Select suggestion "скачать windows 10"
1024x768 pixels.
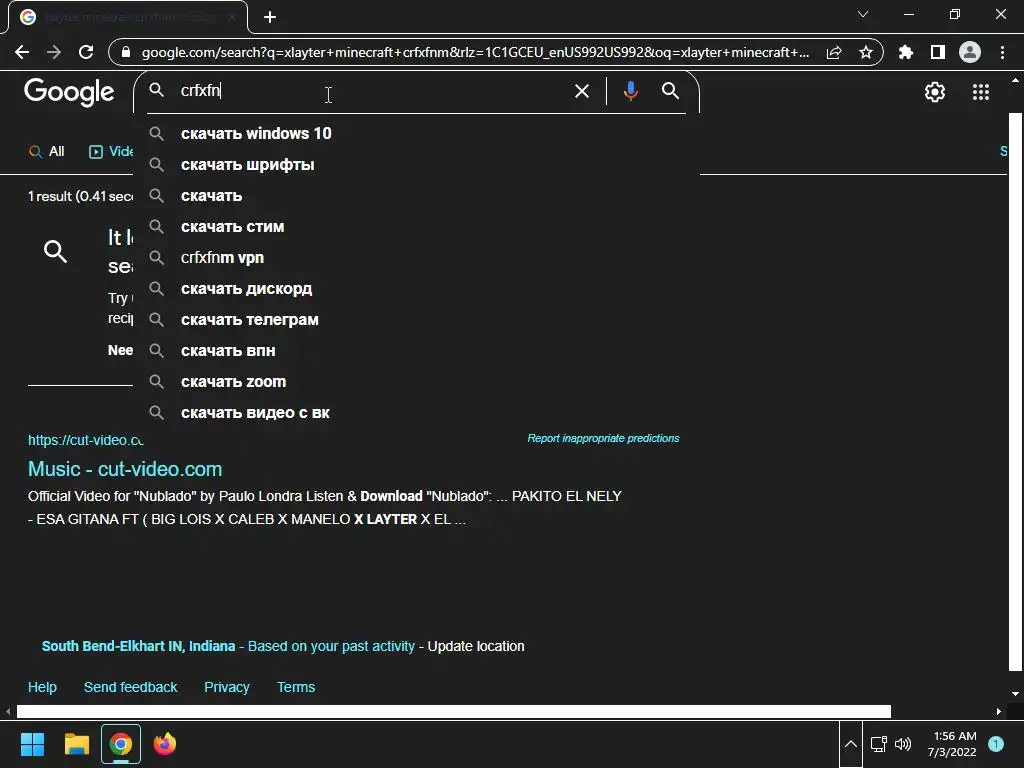[x=416, y=133]
